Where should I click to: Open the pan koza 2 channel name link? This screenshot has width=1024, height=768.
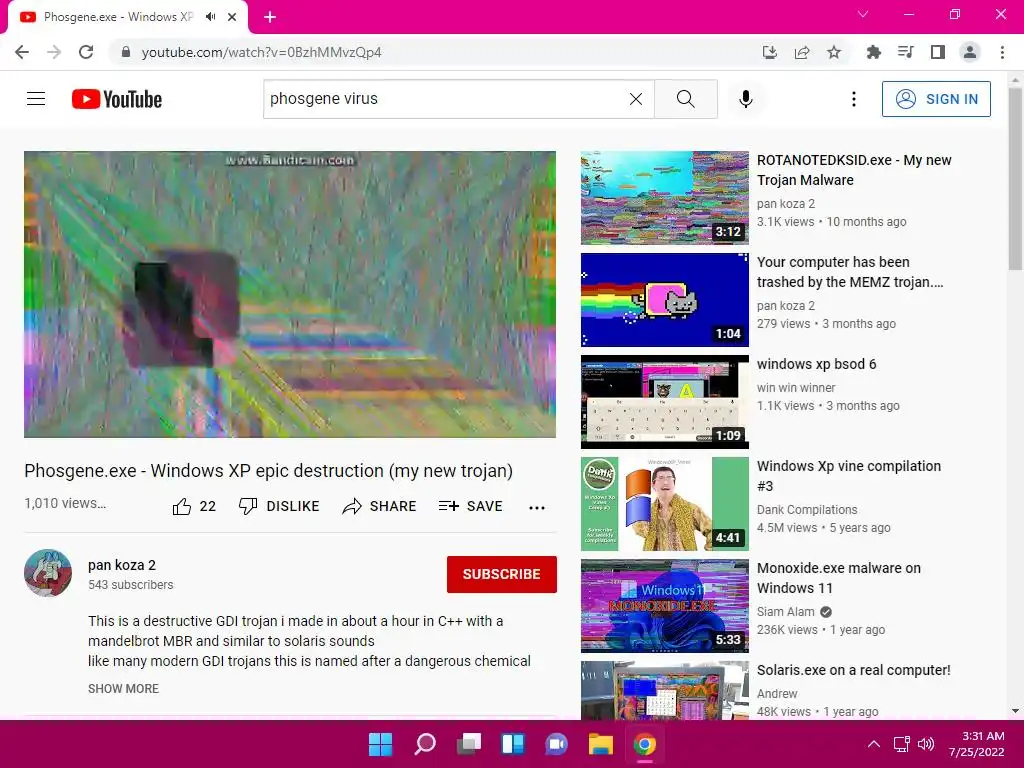[x=122, y=565]
